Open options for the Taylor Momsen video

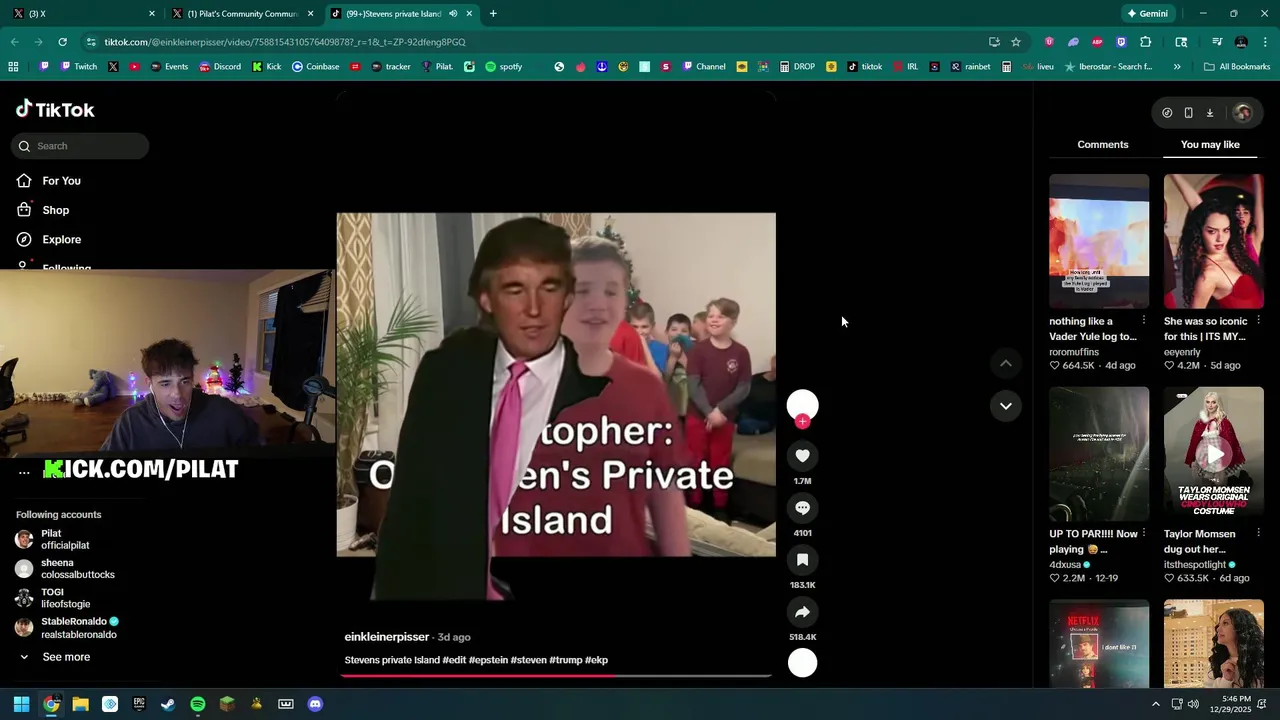1258,533
